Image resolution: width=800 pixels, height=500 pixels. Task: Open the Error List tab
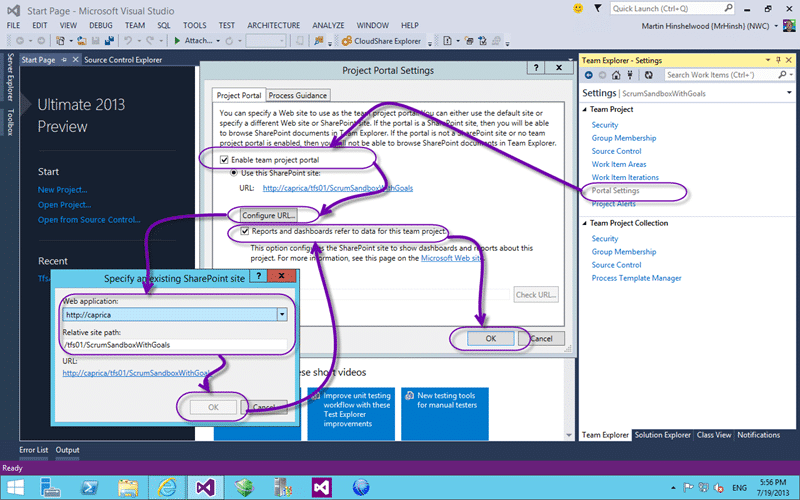coord(34,450)
